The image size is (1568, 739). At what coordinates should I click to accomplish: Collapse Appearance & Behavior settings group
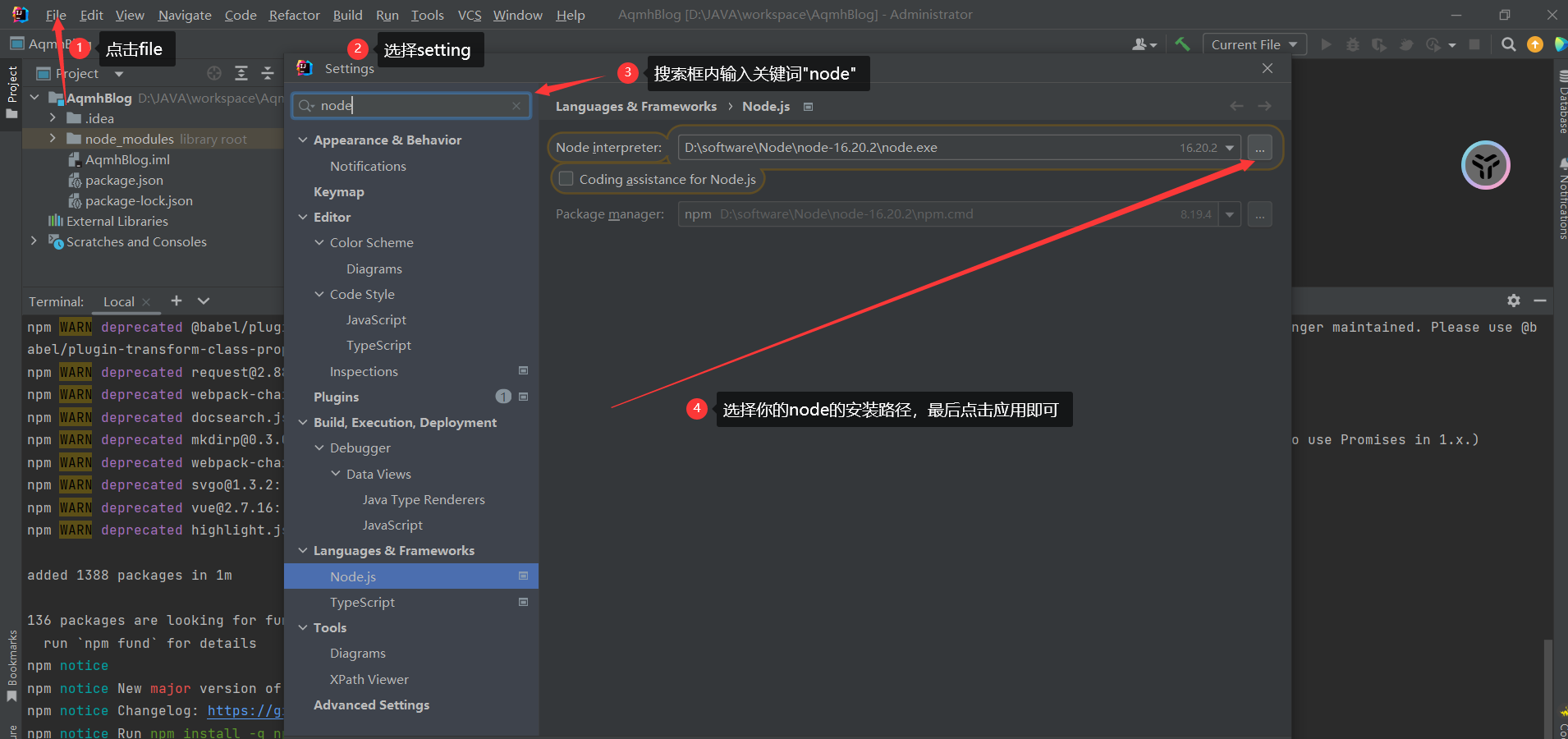pos(303,140)
